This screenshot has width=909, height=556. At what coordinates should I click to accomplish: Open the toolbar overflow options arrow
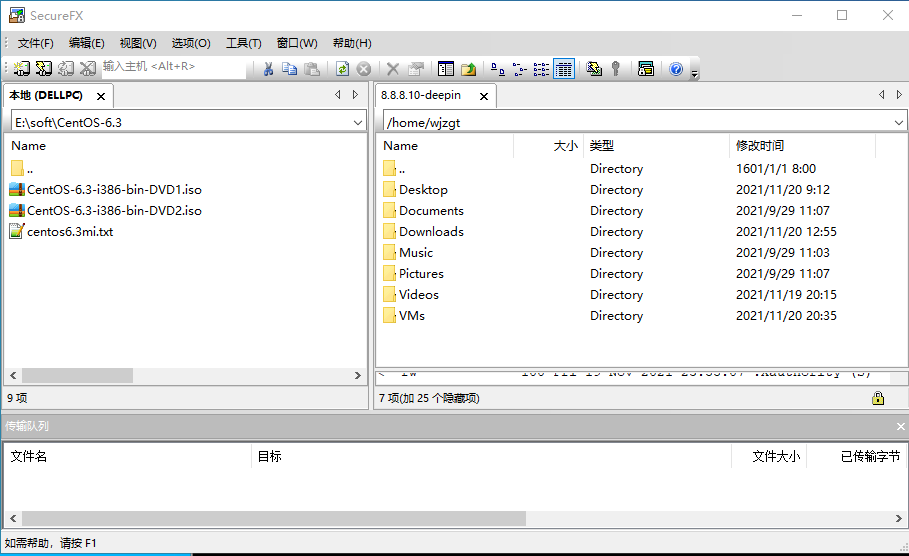coord(695,72)
